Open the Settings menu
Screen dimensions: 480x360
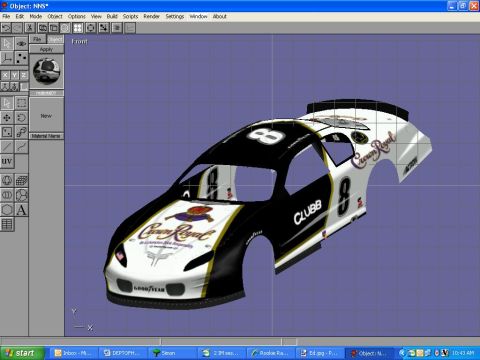175,16
